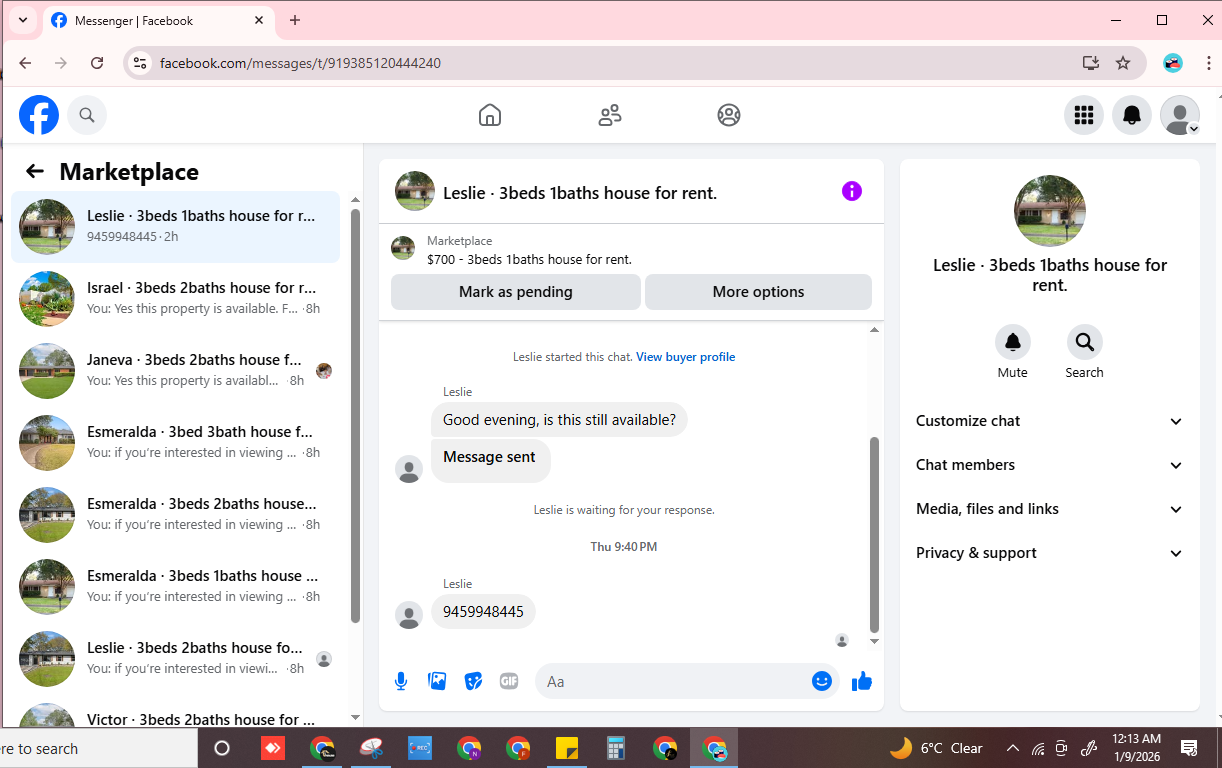Open the notifications bell
This screenshot has height=768, width=1222.
pyautogui.click(x=1132, y=115)
